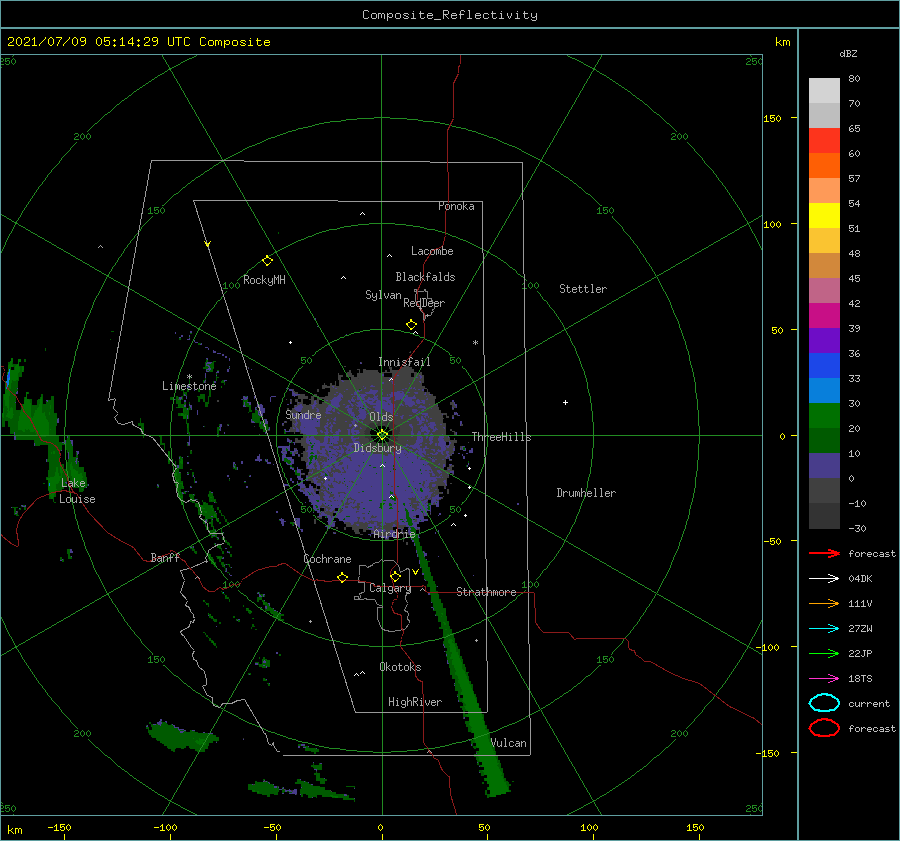Click the Strathmore label
Image resolution: width=900 pixels, height=841 pixels.
coord(486,592)
